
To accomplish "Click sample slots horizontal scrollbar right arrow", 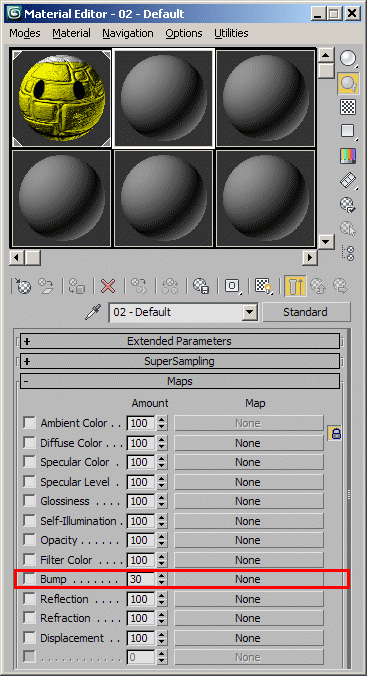I will click(310, 258).
